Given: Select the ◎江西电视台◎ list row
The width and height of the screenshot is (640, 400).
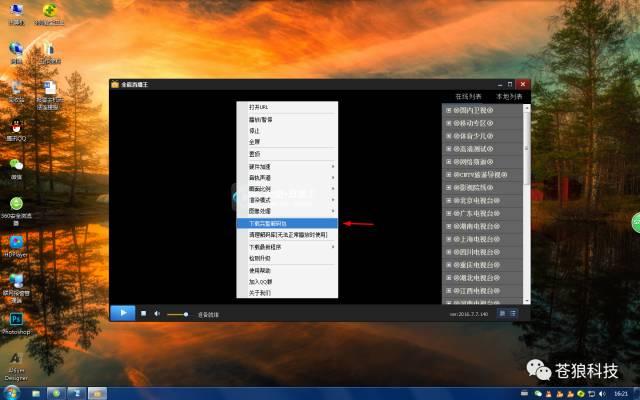Looking at the screenshot, I should [482, 291].
